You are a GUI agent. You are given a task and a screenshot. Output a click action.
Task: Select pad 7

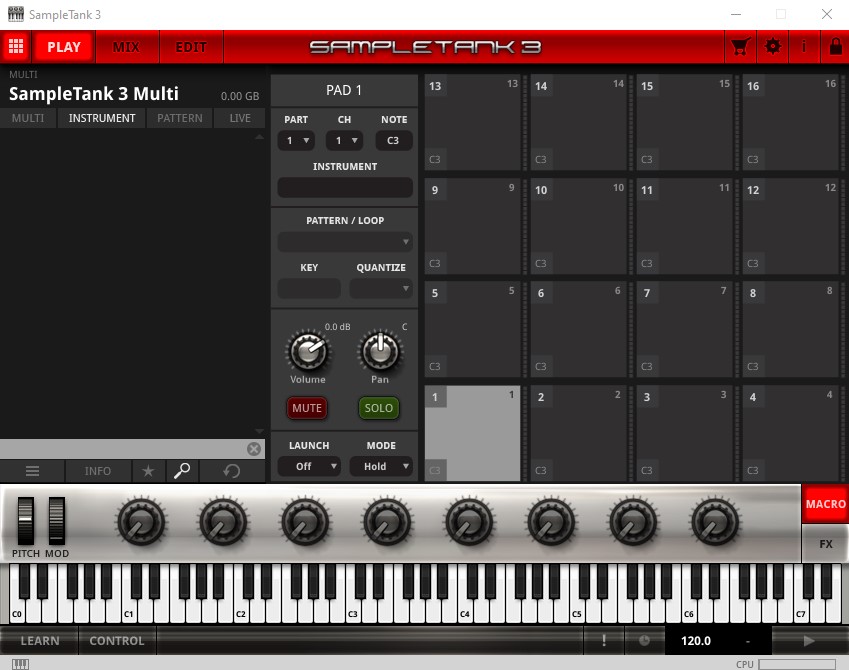(x=684, y=329)
